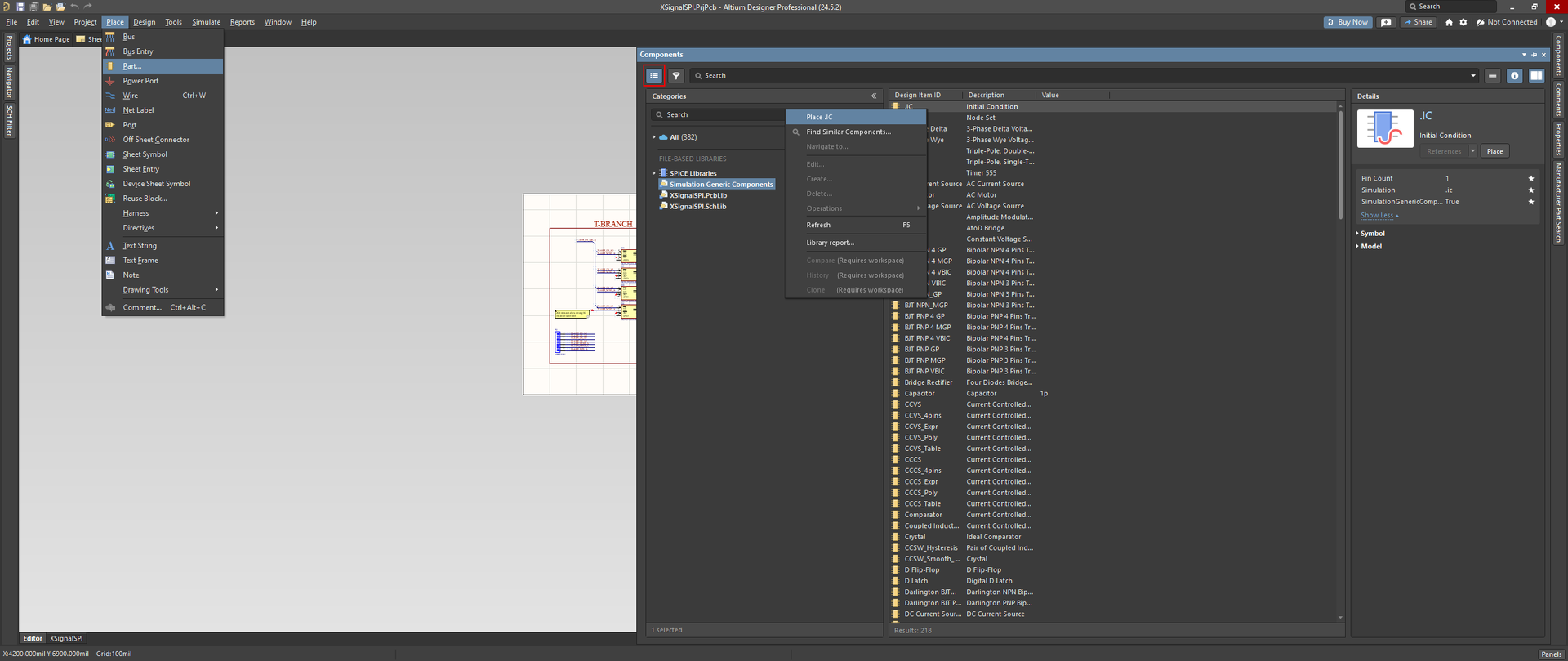
Task: Toggle the categories list view button
Action: pos(654,76)
